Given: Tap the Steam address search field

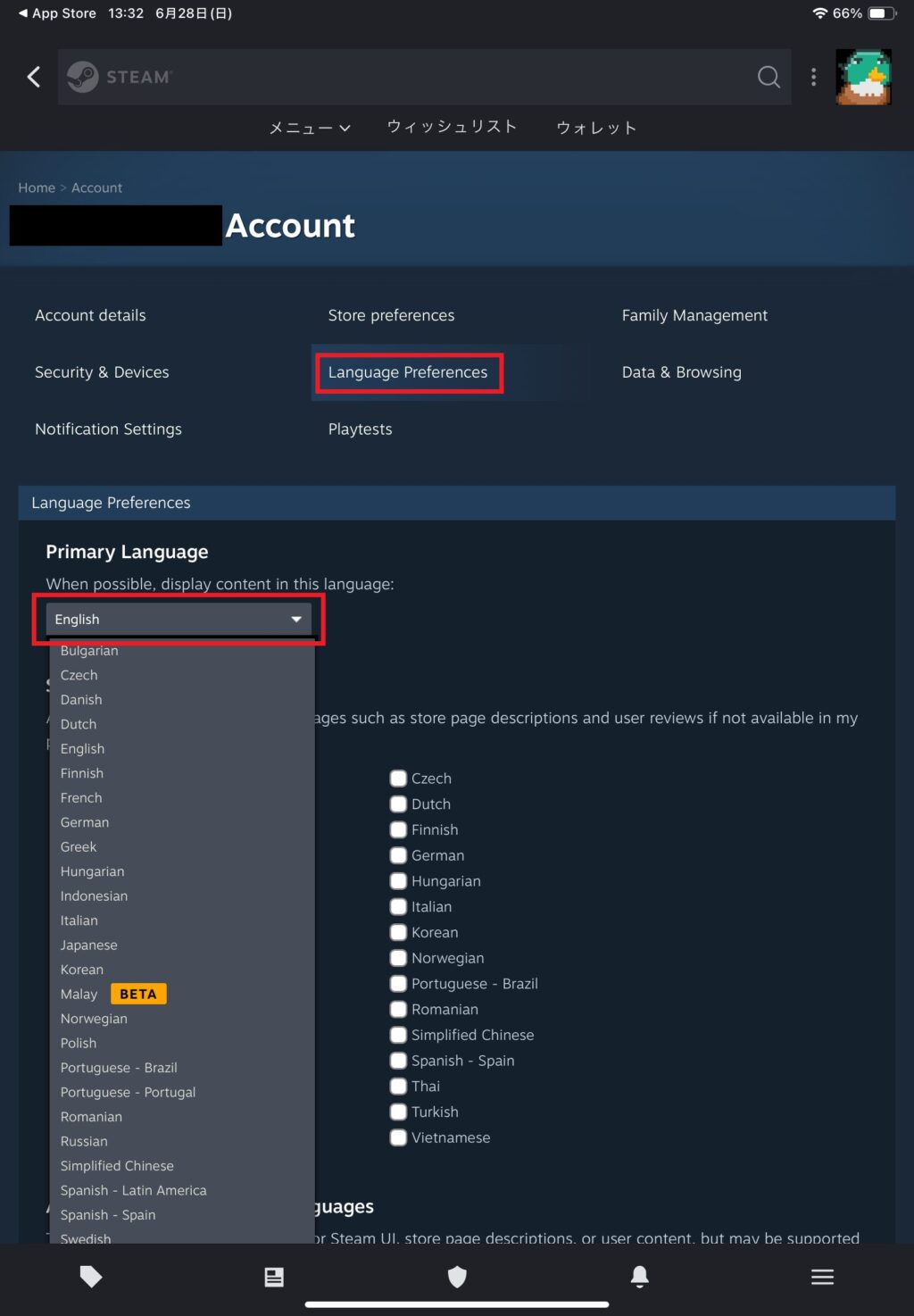Looking at the screenshot, I should pyautogui.click(x=425, y=77).
